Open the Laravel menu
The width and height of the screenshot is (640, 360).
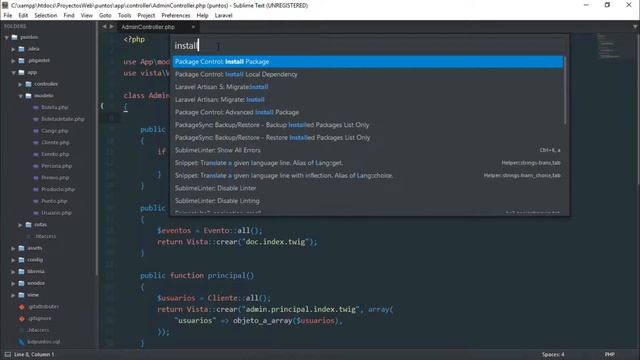point(223,16)
